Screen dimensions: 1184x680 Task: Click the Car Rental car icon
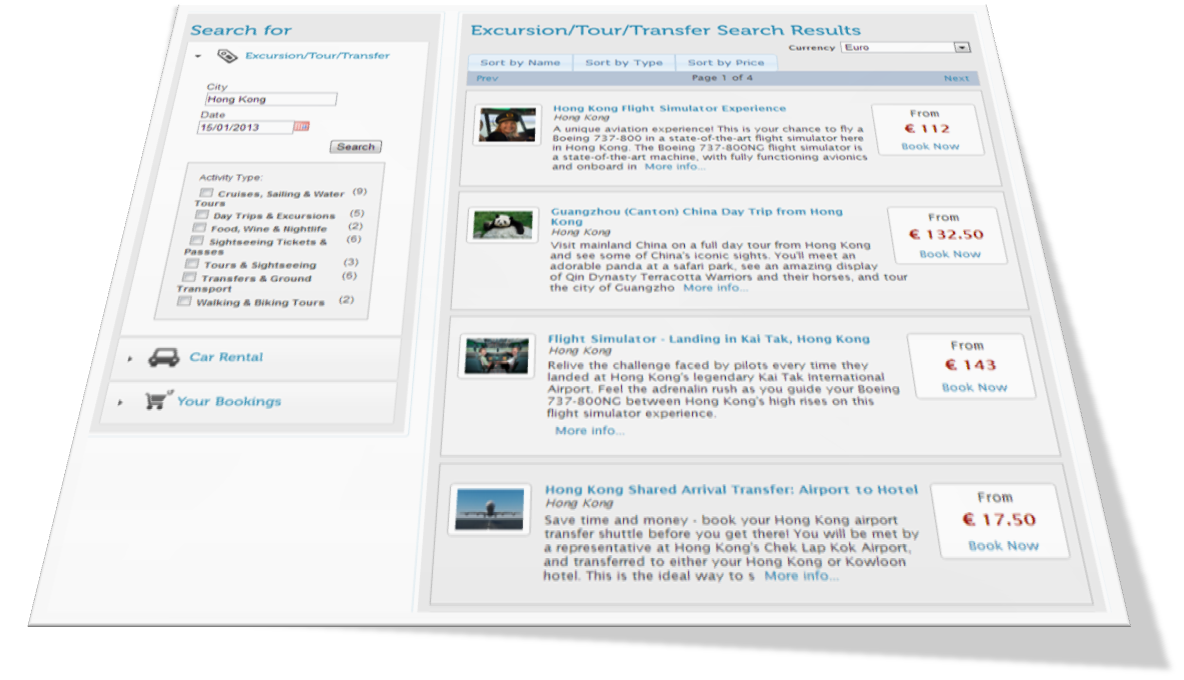tap(164, 357)
